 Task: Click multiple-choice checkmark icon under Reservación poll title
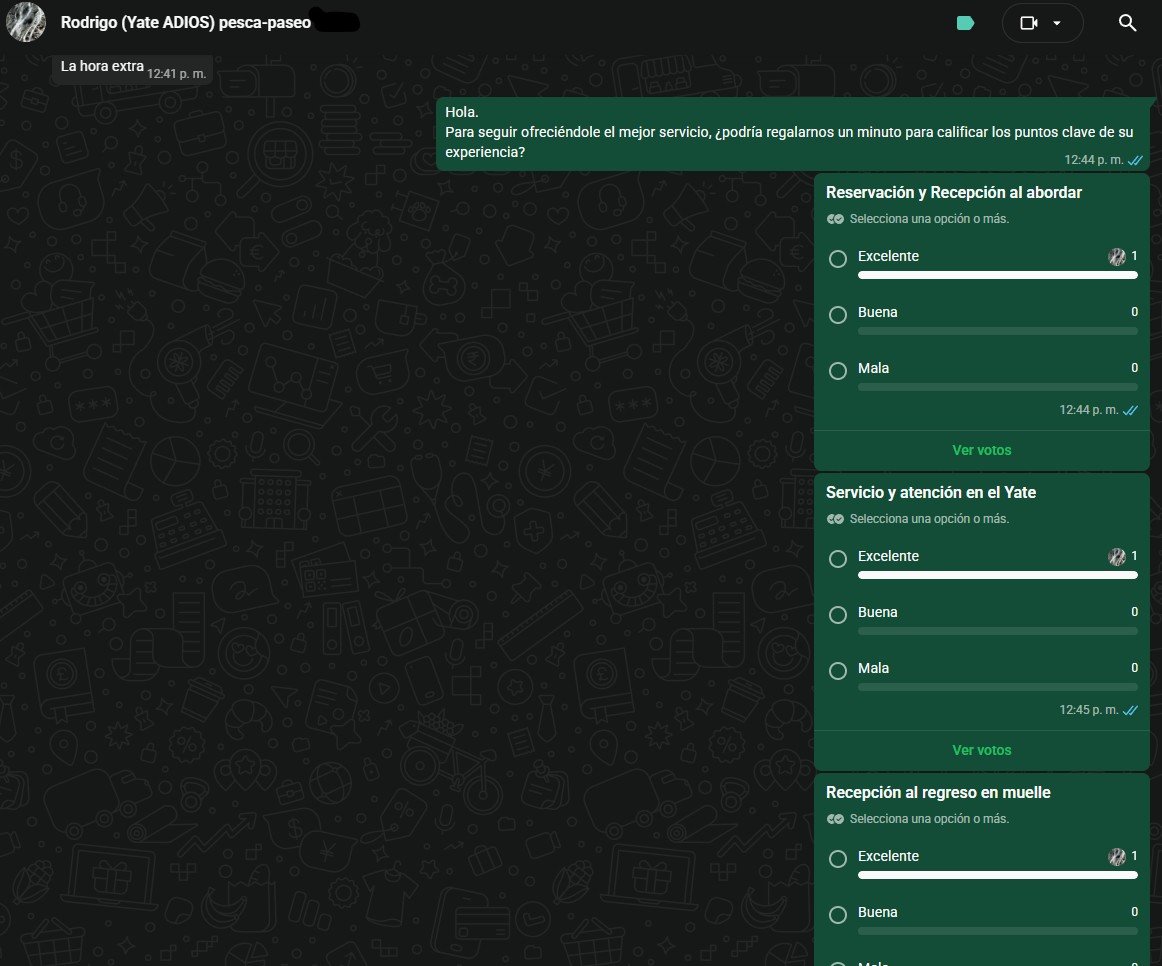[835, 219]
